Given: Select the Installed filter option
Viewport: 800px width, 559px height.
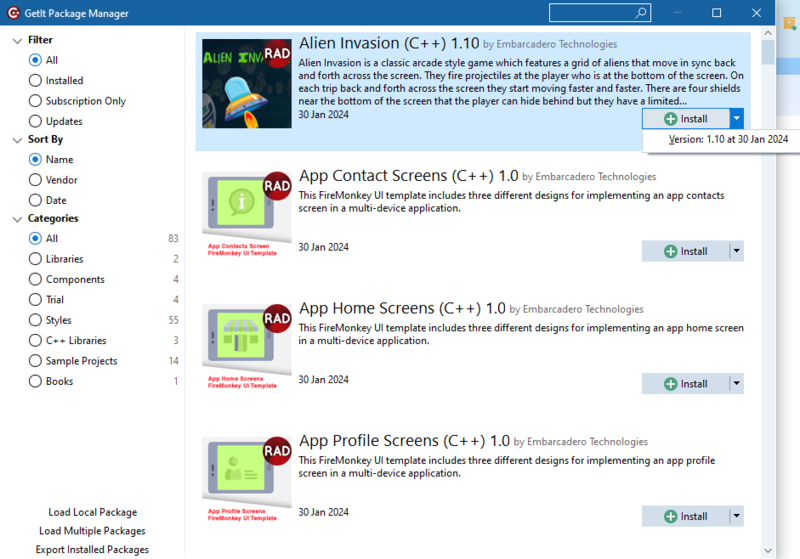Looking at the screenshot, I should coord(35,81).
